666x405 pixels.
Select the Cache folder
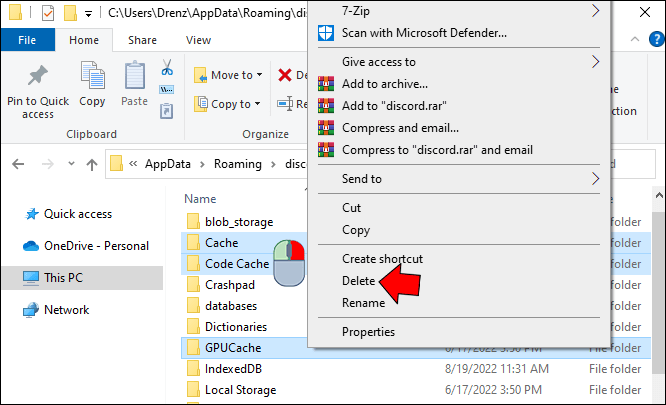tap(221, 243)
